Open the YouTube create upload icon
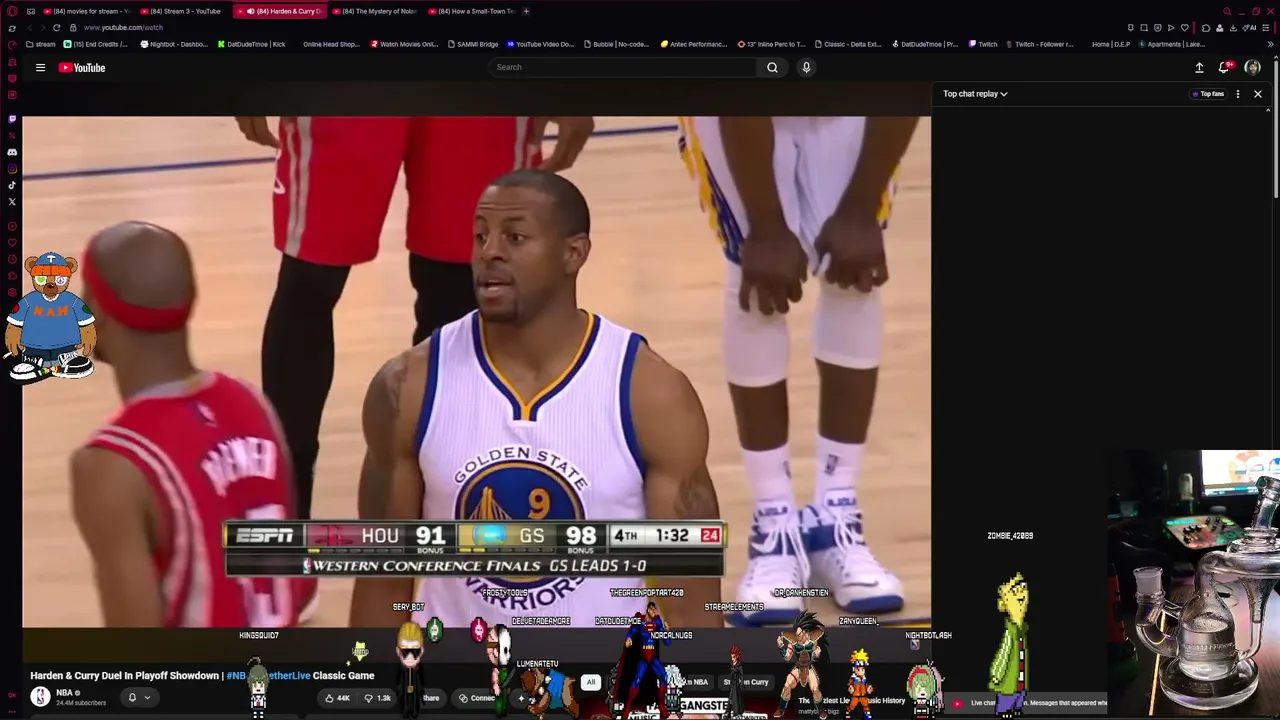1280x720 pixels. point(1199,68)
